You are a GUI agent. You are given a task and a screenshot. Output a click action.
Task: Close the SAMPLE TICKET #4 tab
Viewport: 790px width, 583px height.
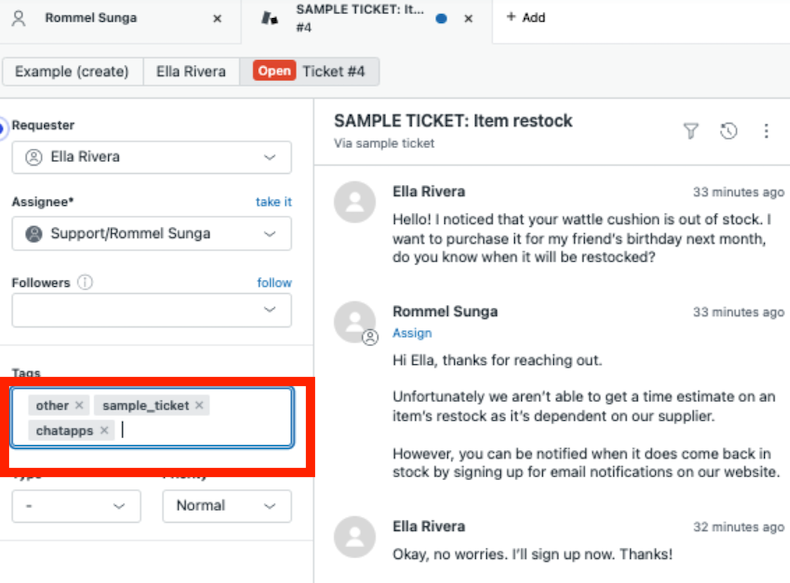point(470,18)
